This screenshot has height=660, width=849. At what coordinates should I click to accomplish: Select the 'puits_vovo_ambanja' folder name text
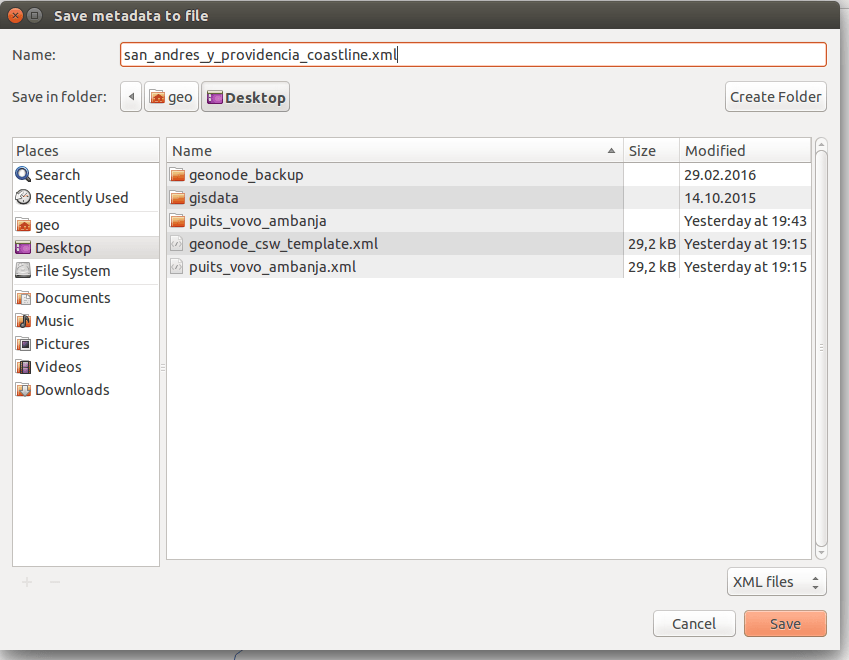[258, 221]
